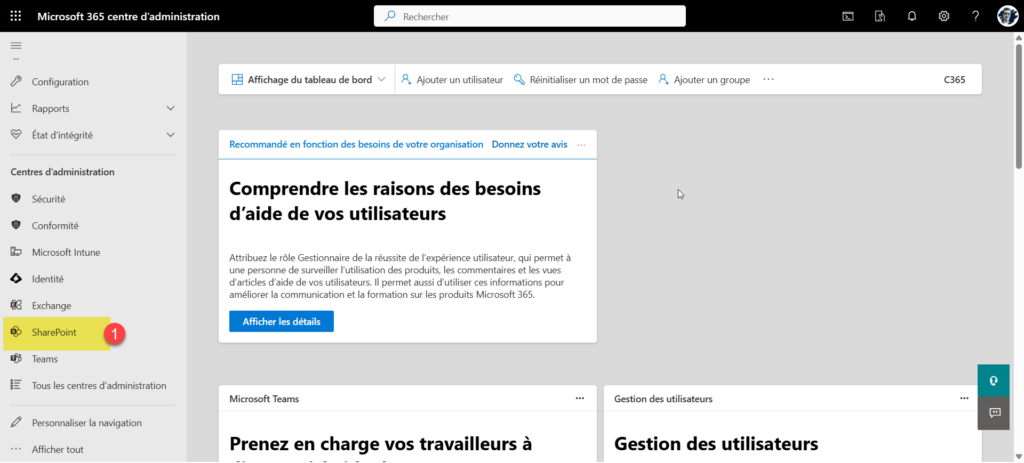The image size is (1024, 463).
Task: Click the Conformité shield icon
Action: [16, 225]
